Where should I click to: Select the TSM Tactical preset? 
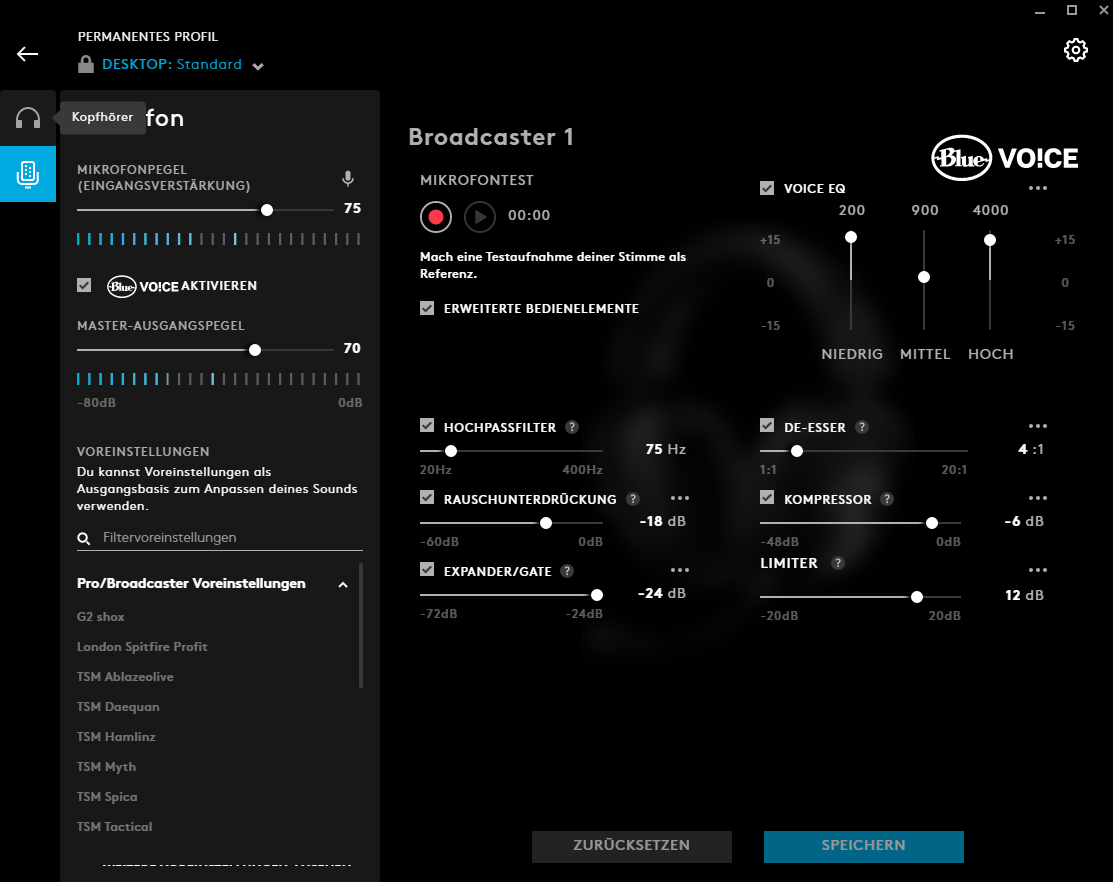coord(114,827)
